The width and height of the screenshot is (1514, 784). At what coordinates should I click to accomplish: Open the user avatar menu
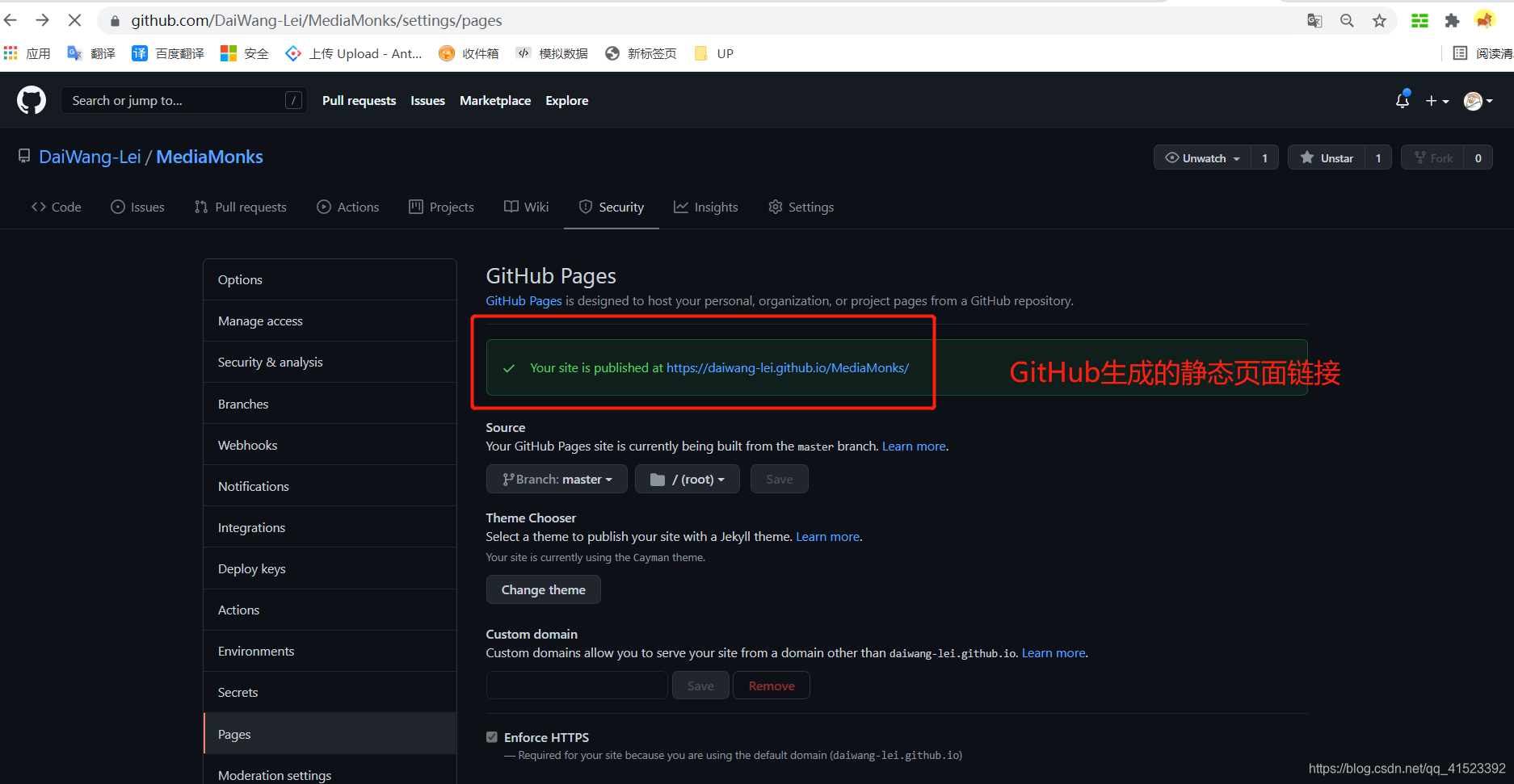(1478, 101)
